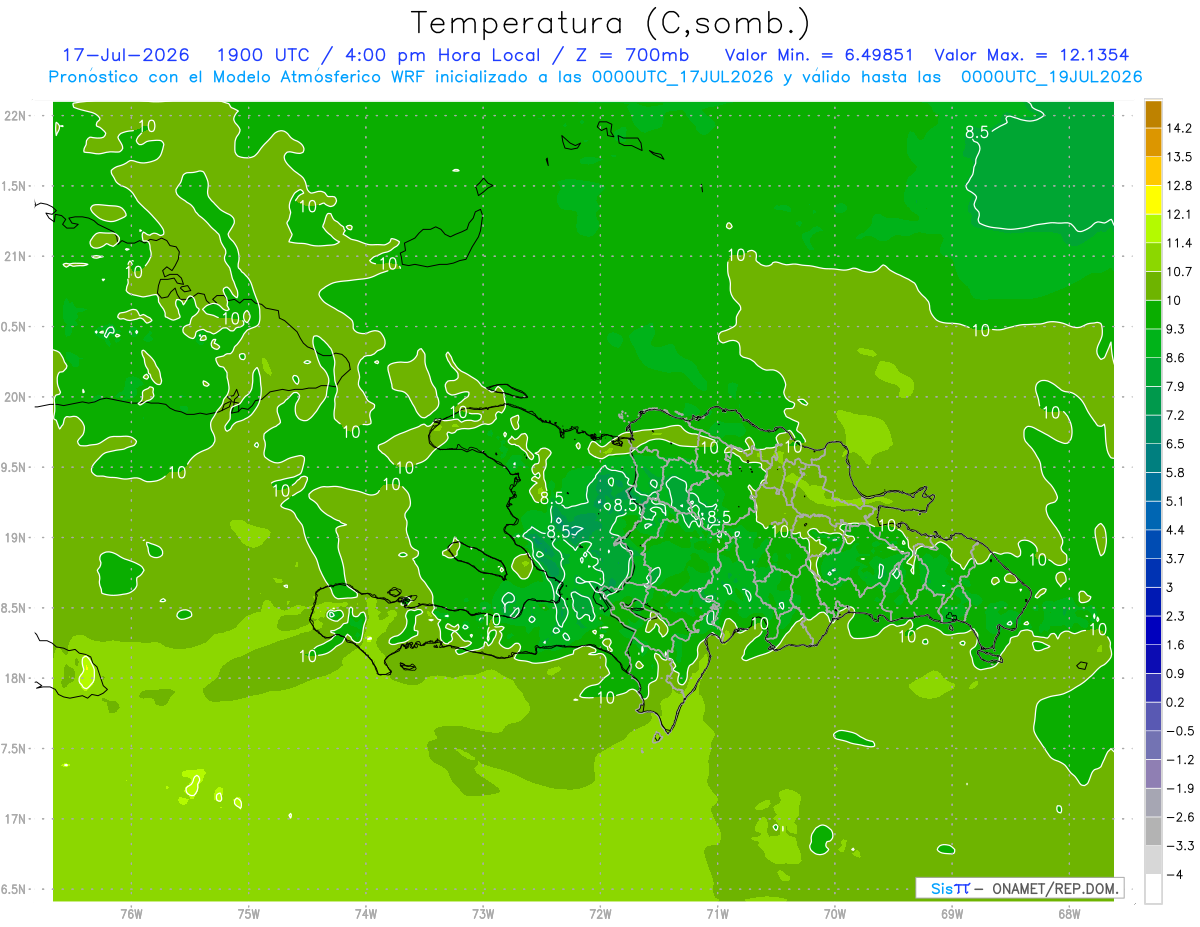Click the 71W longitude axis label
This screenshot has height=927, width=1200.
click(717, 913)
